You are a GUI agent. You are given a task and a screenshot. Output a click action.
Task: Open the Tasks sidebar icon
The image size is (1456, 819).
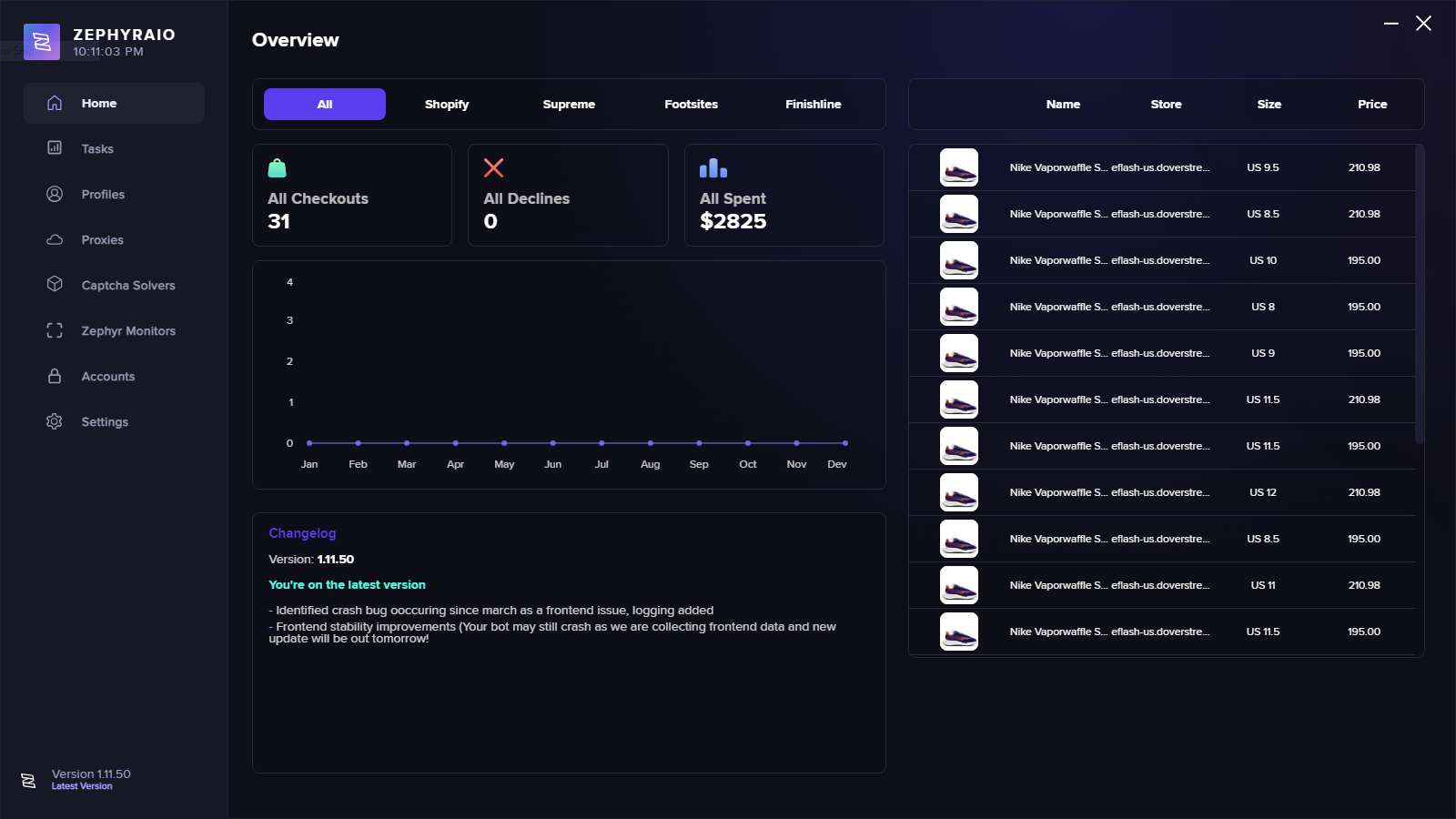[x=55, y=147]
